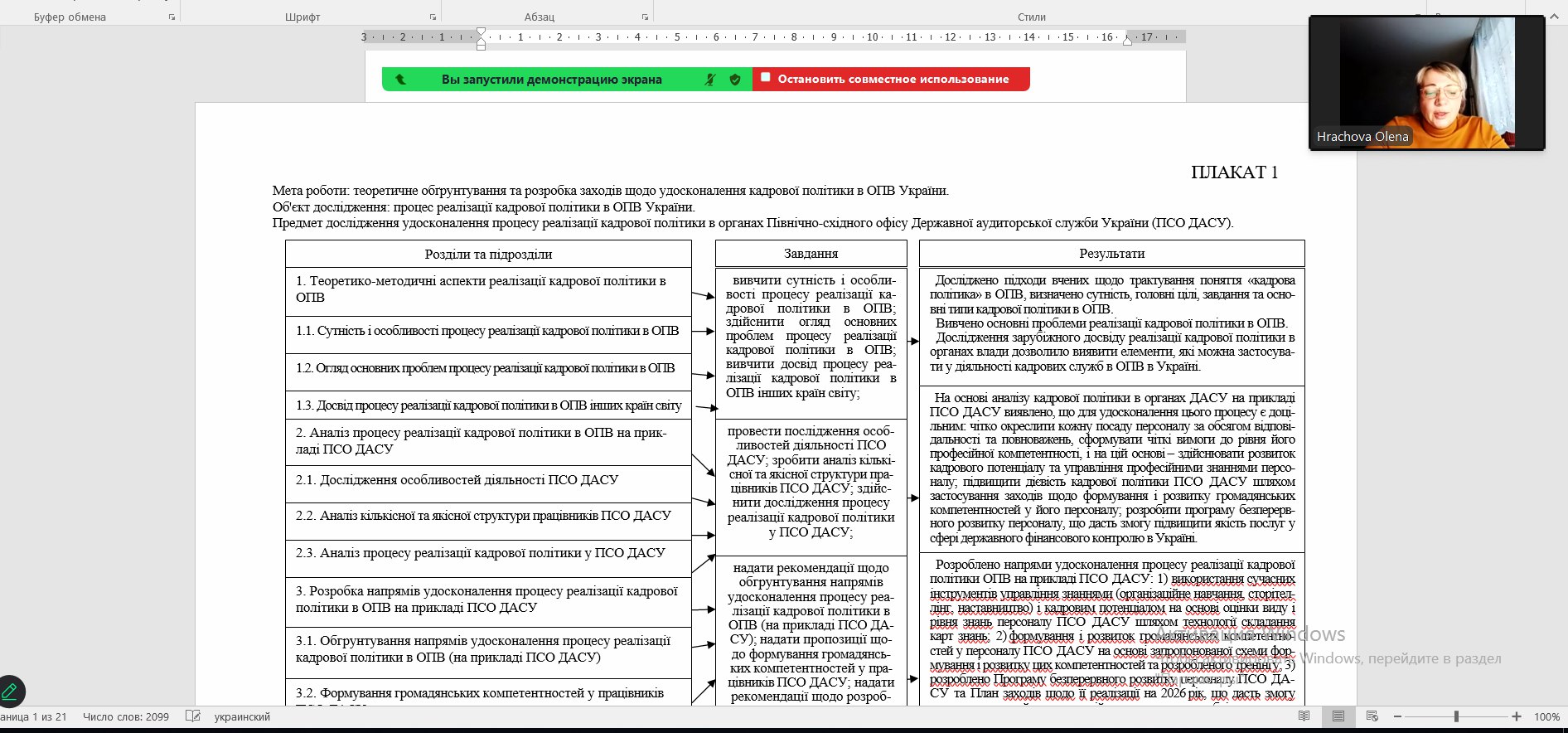Viewport: 1568px width, 733px height.
Task: Click the украинский language indicator
Action: point(242,716)
